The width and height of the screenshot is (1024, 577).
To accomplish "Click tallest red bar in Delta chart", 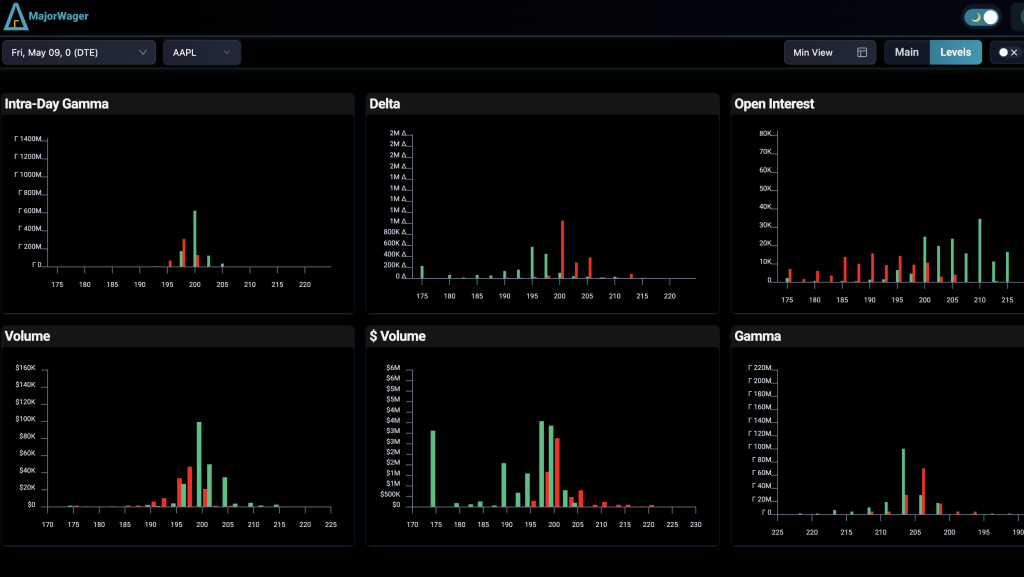I will point(562,249).
